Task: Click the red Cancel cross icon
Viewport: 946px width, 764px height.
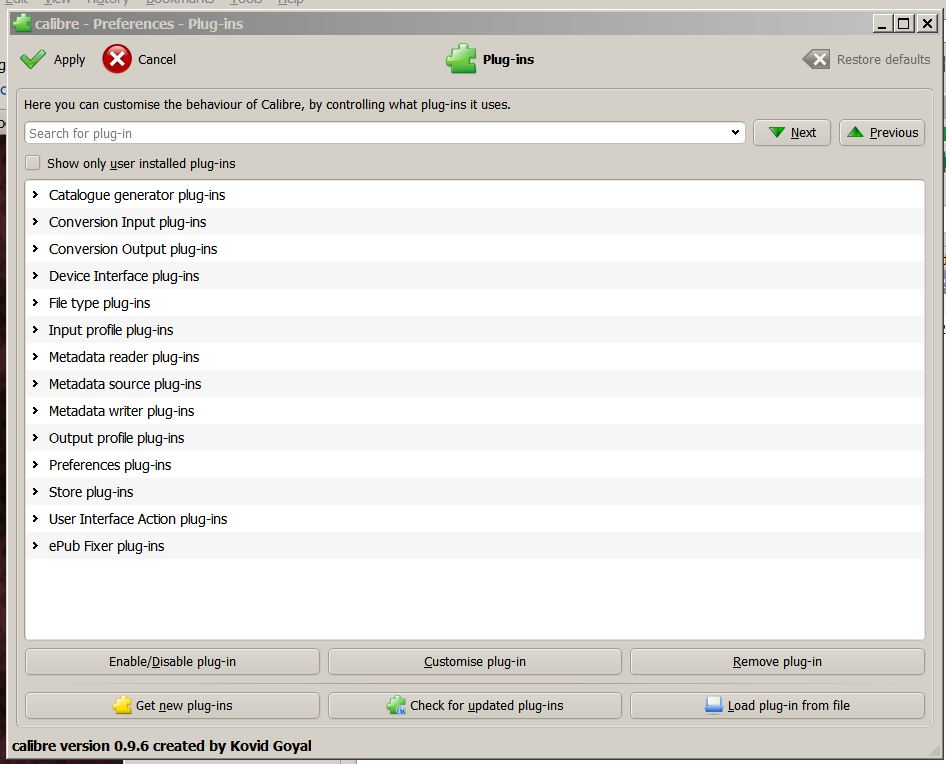Action: coord(117,59)
